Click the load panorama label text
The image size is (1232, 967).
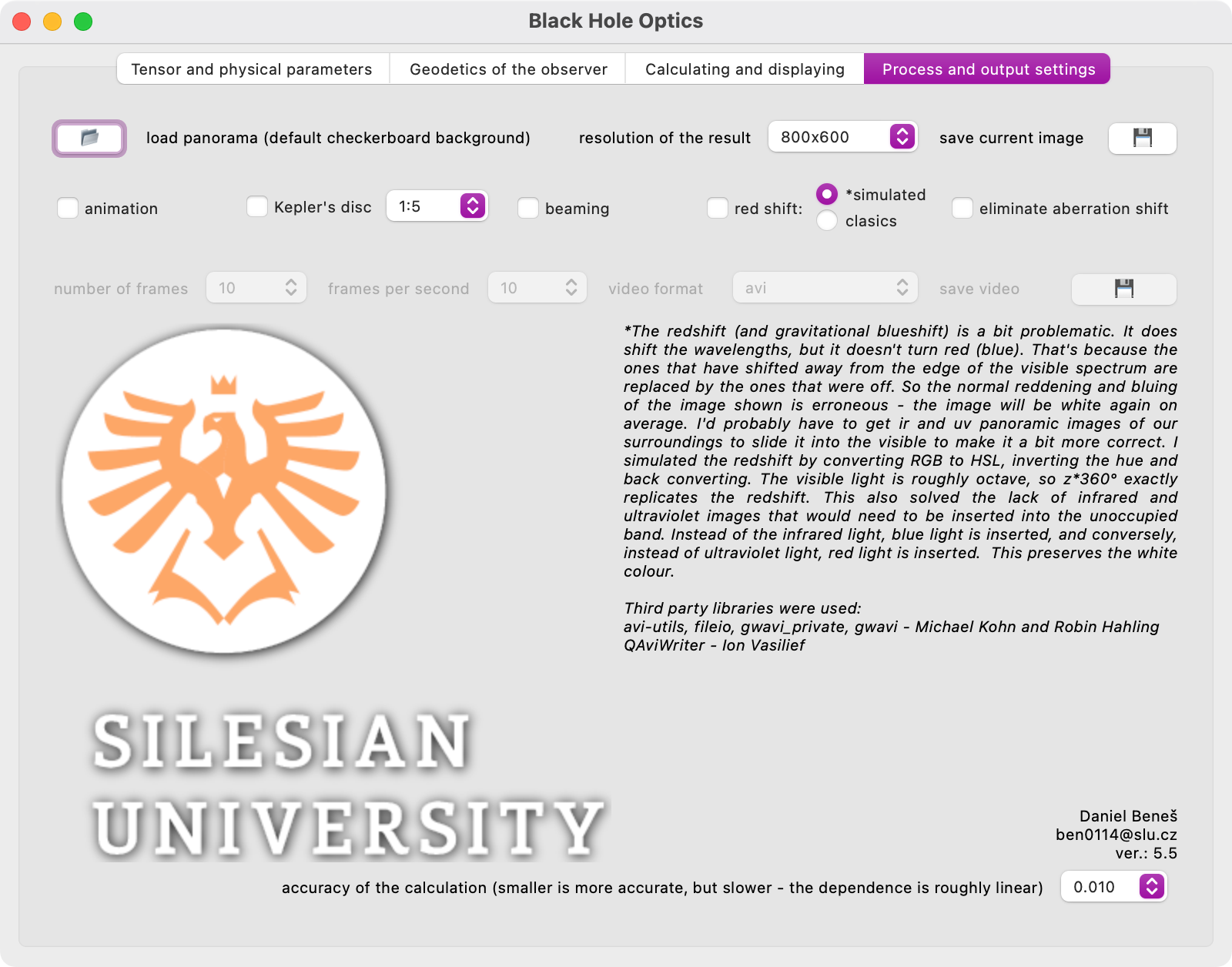pyautogui.click(x=338, y=138)
